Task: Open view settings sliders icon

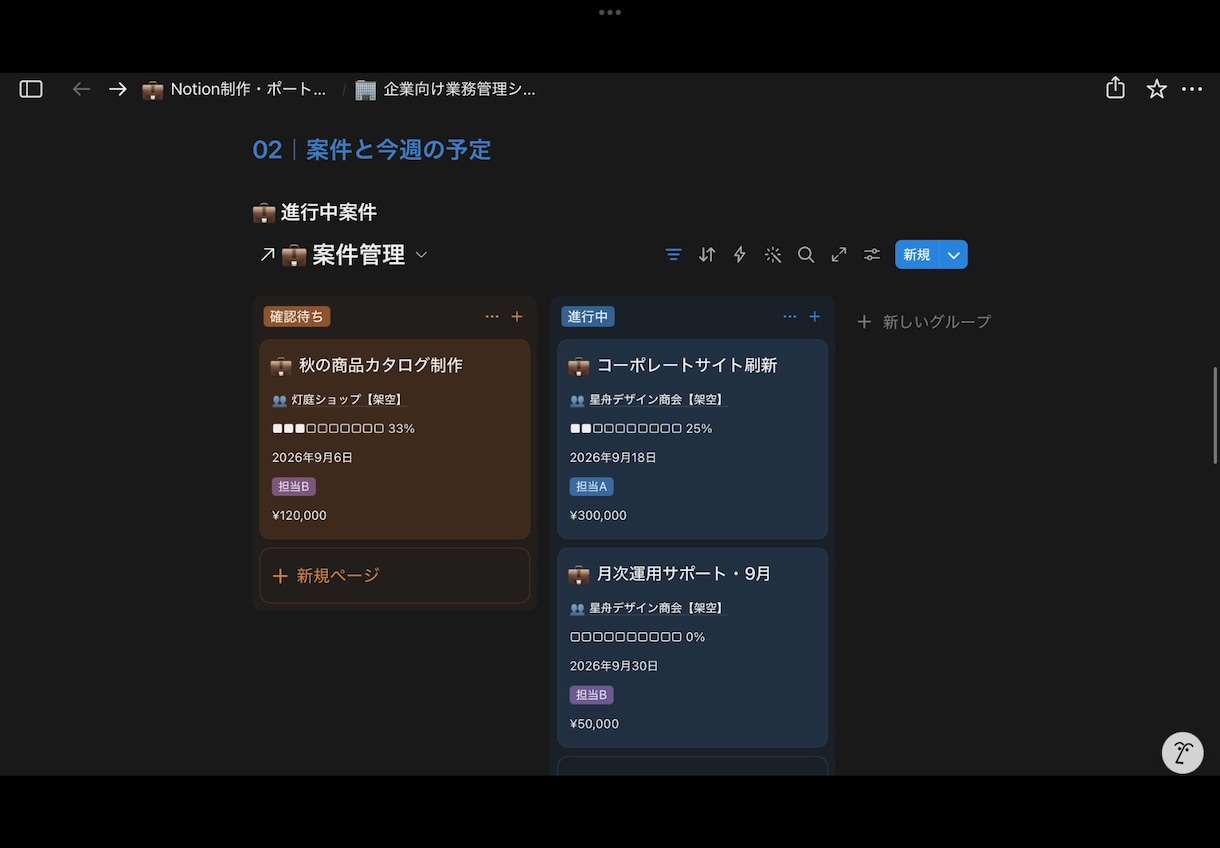Action: (x=872, y=255)
